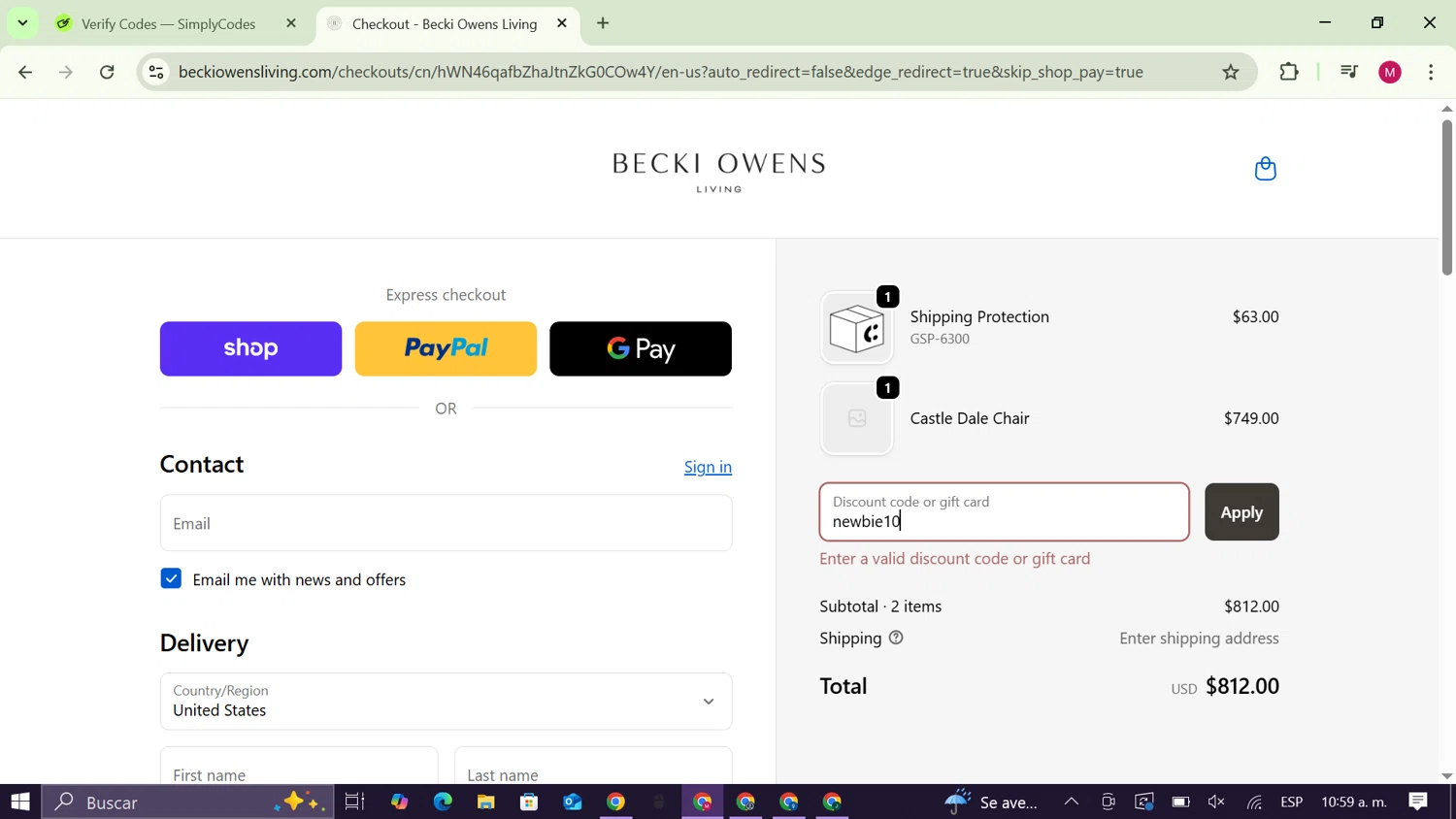Open the Chrome profile avatar M
Viewport: 1456px width, 819px height.
click(1390, 72)
